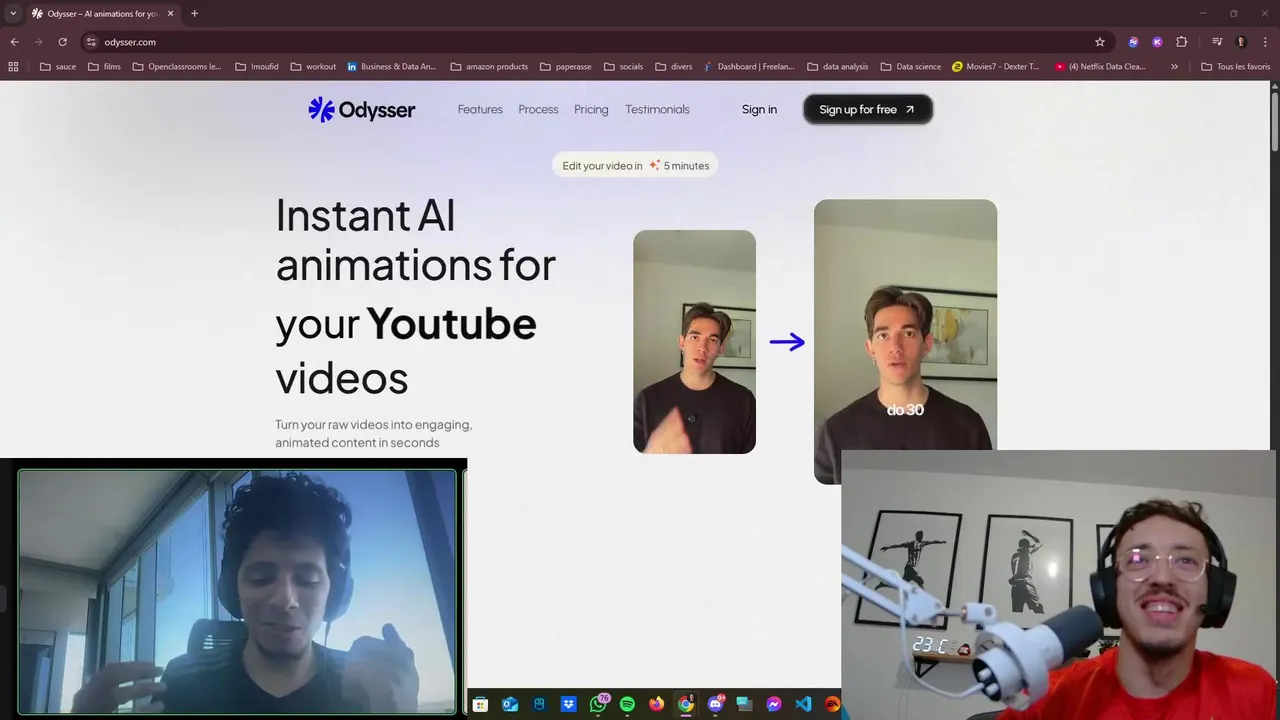Click the 'Turn your raw videos' subtitle text
Image resolution: width=1280 pixels, height=720 pixels.
pos(373,433)
